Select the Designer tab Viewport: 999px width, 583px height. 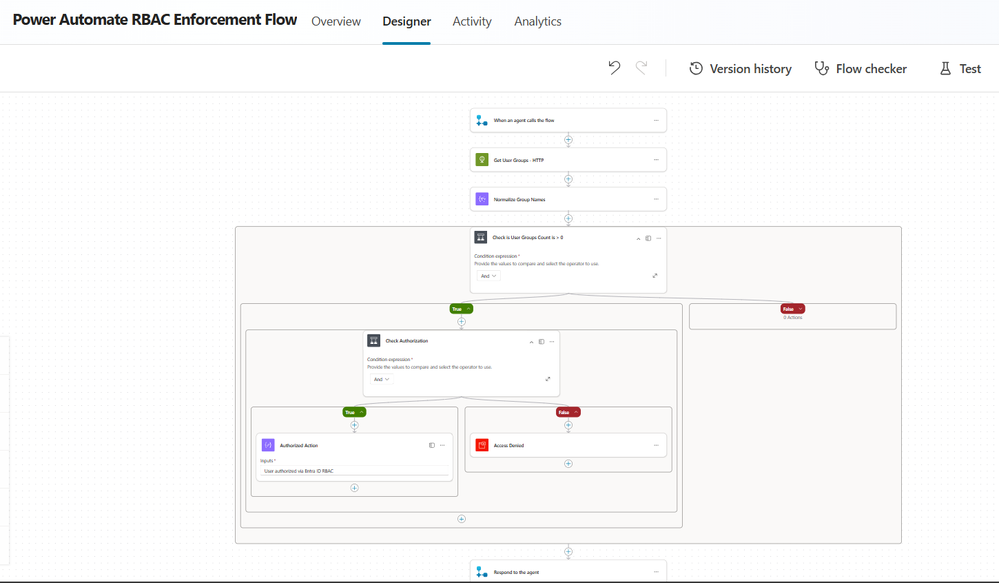coord(406,22)
